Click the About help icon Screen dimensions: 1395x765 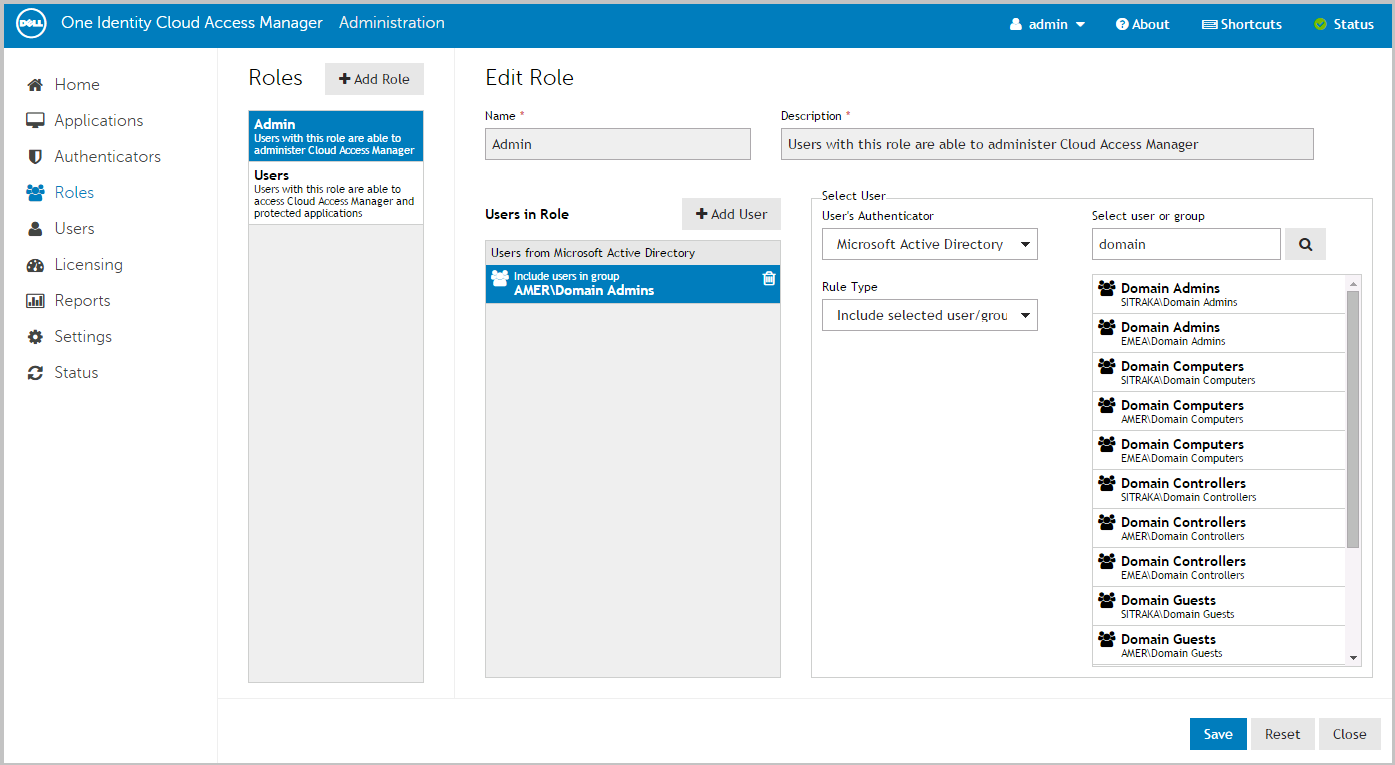1142,24
